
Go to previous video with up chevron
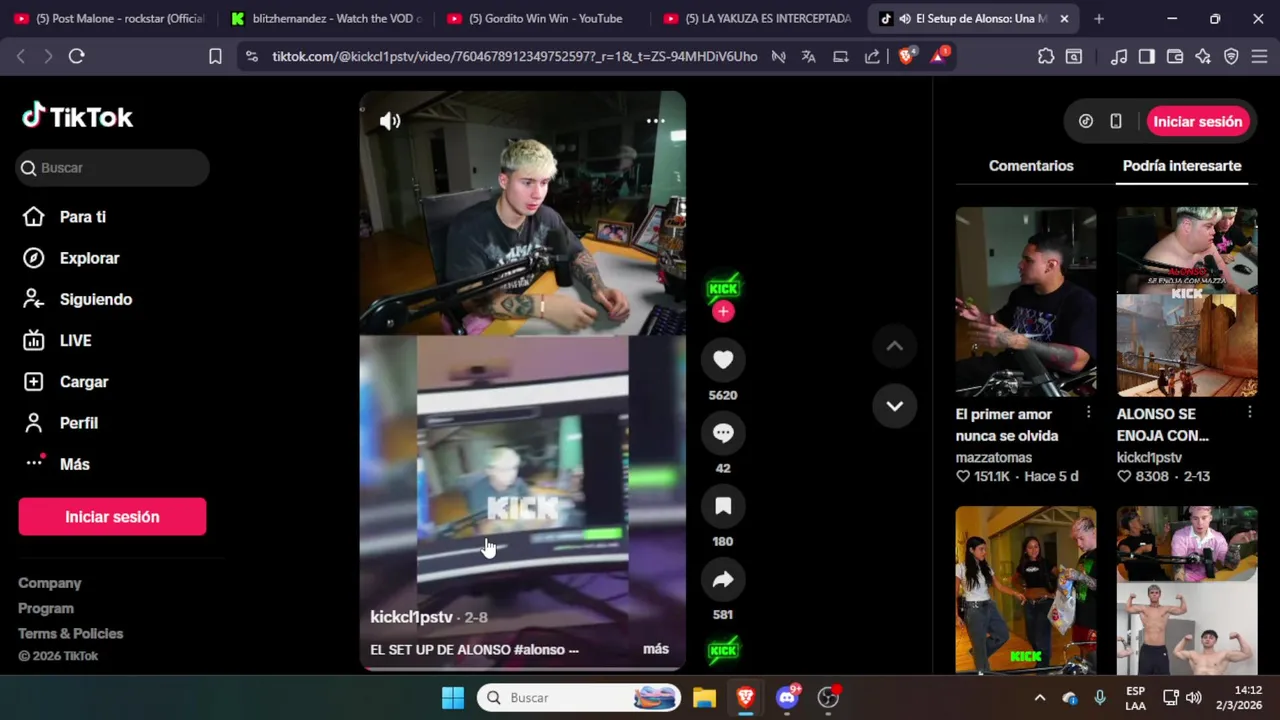tap(894, 346)
